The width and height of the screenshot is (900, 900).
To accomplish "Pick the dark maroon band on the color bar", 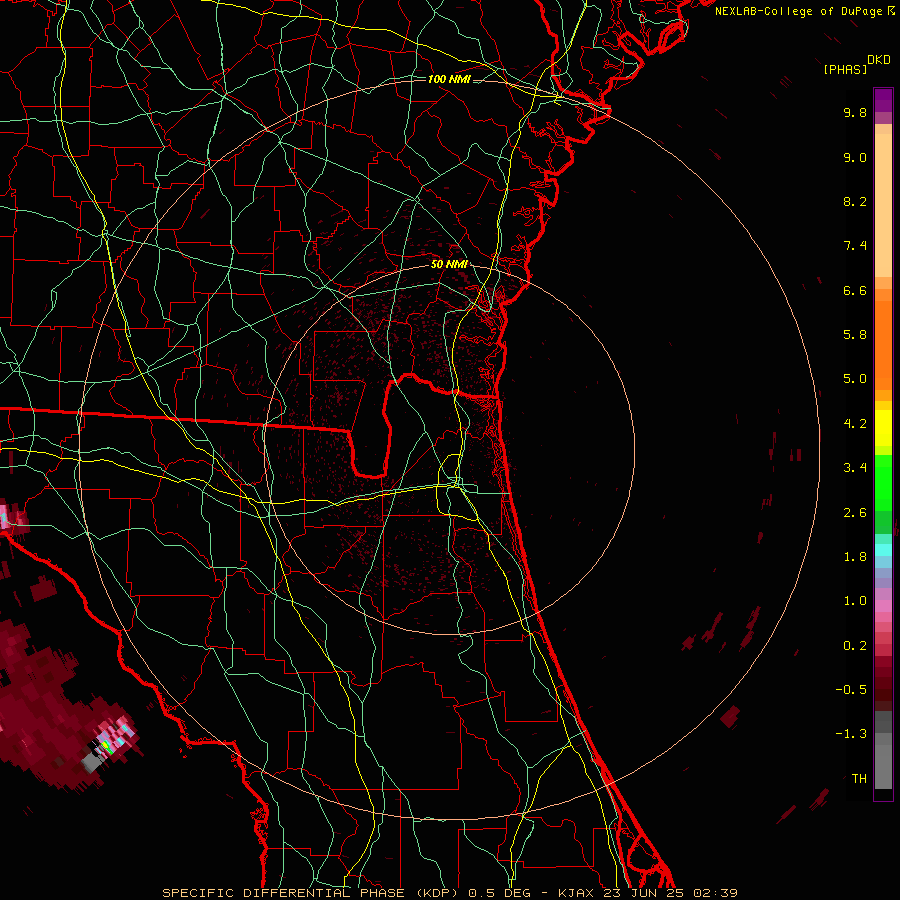I will click(x=883, y=683).
